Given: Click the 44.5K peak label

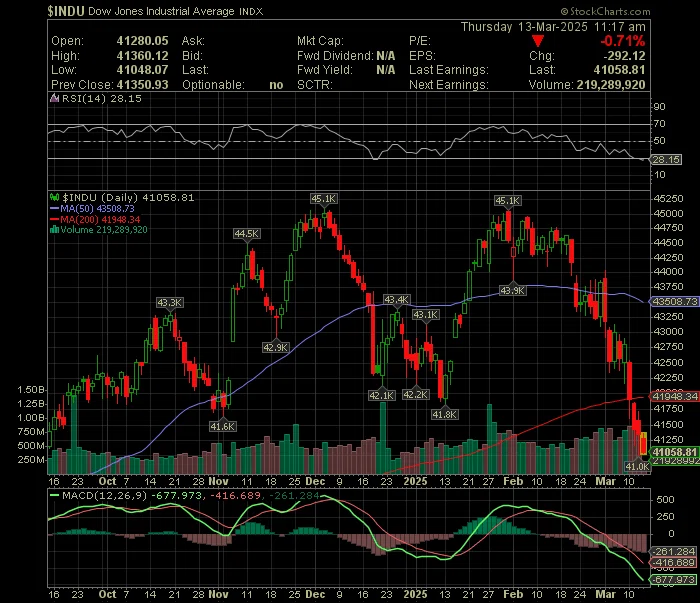Looking at the screenshot, I should (246, 234).
